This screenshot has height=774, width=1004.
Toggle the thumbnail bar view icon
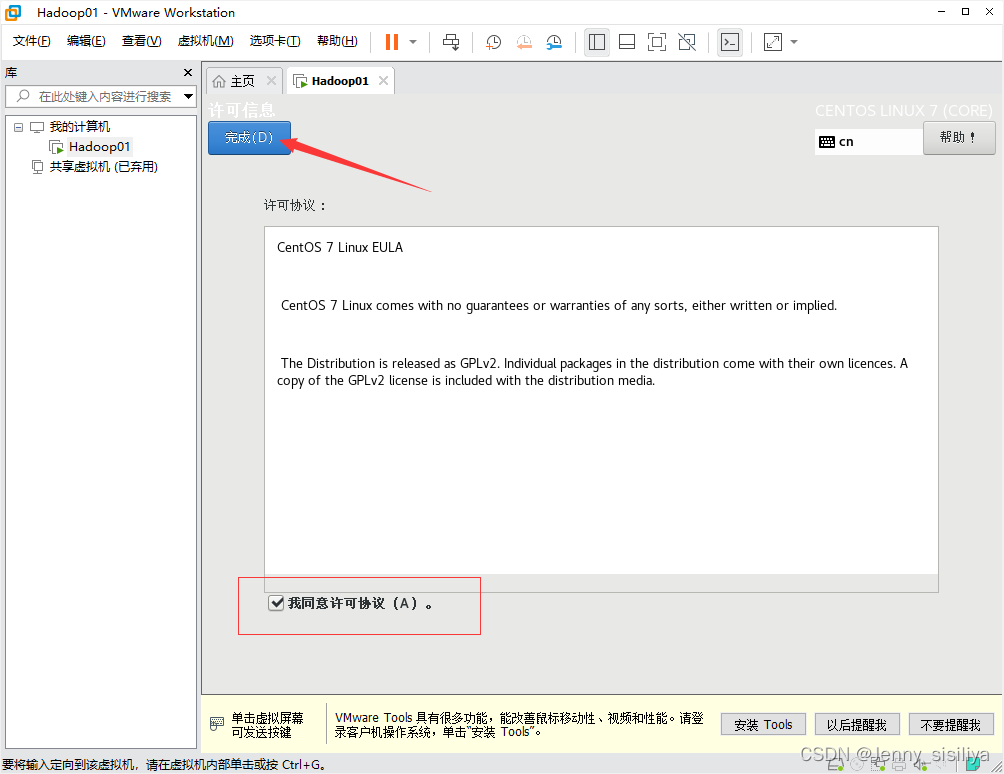tap(627, 42)
